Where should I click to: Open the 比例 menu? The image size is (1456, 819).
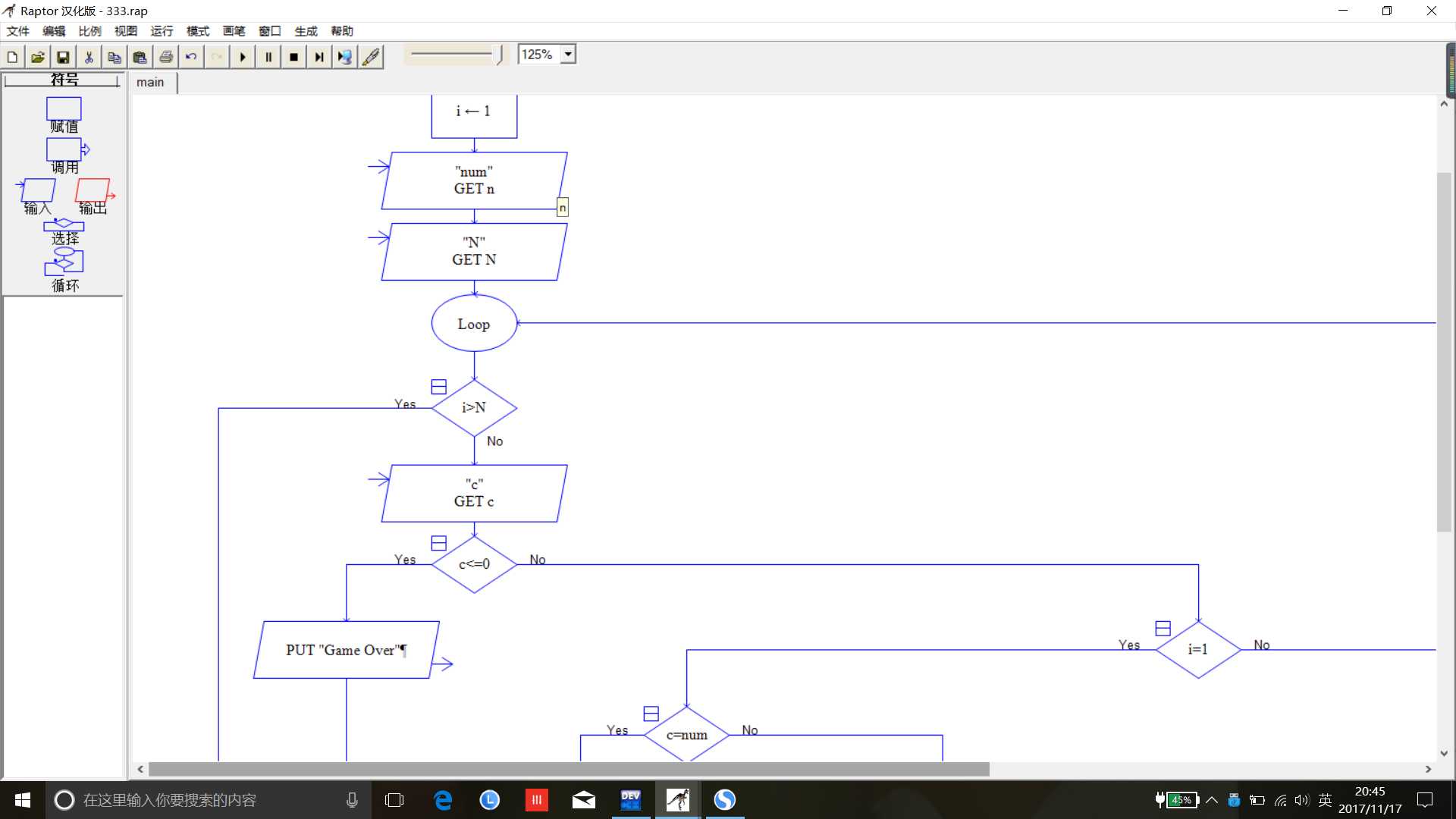[89, 31]
